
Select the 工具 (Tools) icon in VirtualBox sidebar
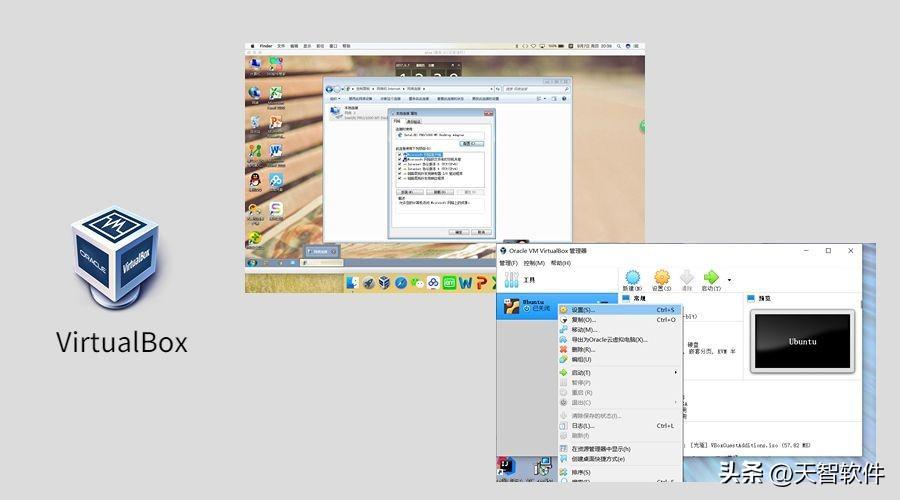(512, 280)
